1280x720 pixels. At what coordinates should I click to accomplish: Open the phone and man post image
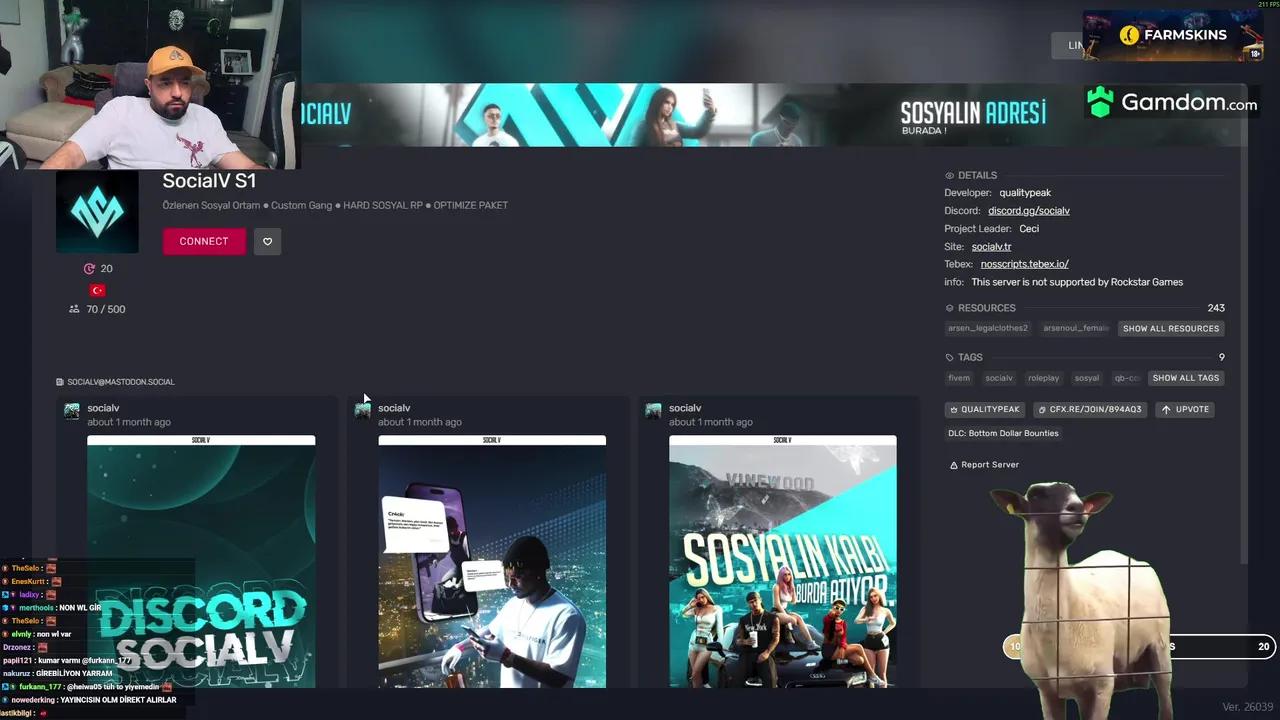coord(492,562)
